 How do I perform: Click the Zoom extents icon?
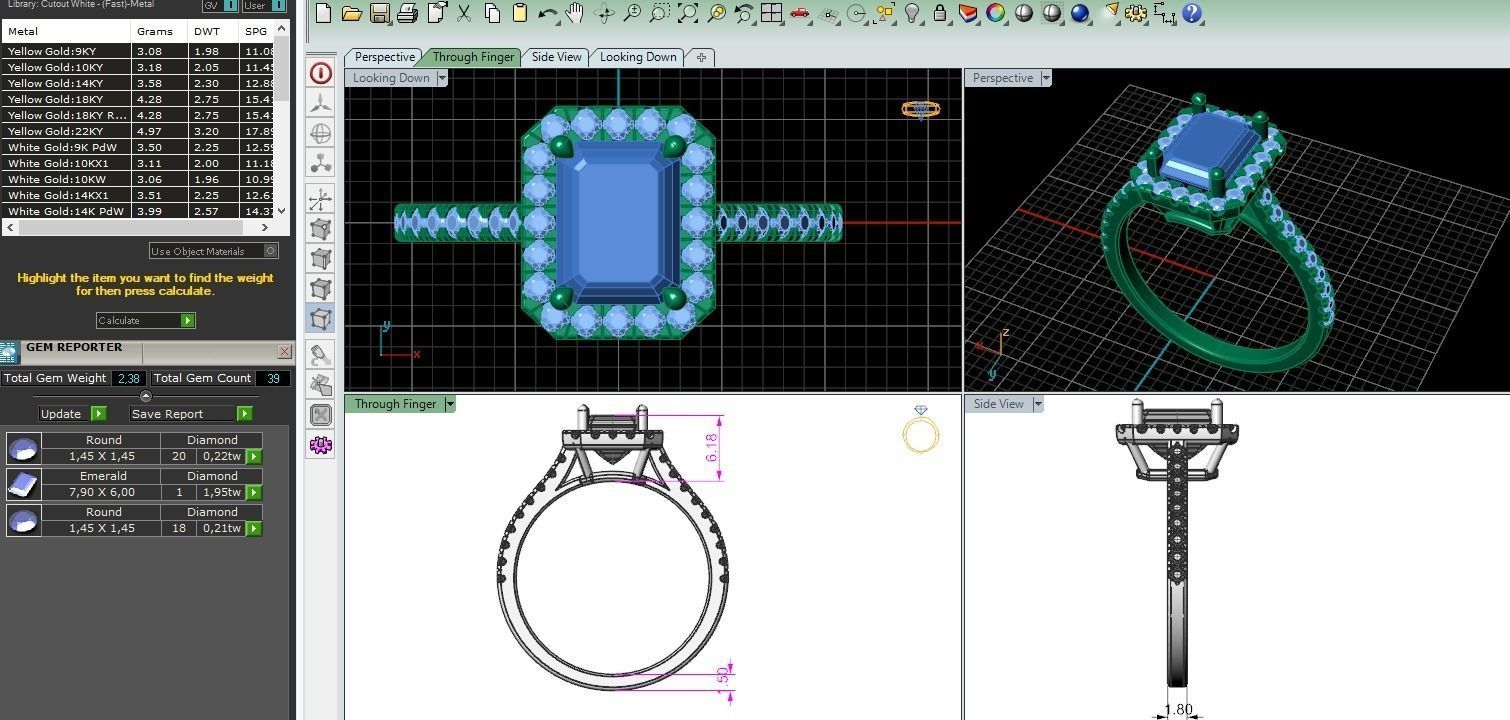[x=687, y=13]
